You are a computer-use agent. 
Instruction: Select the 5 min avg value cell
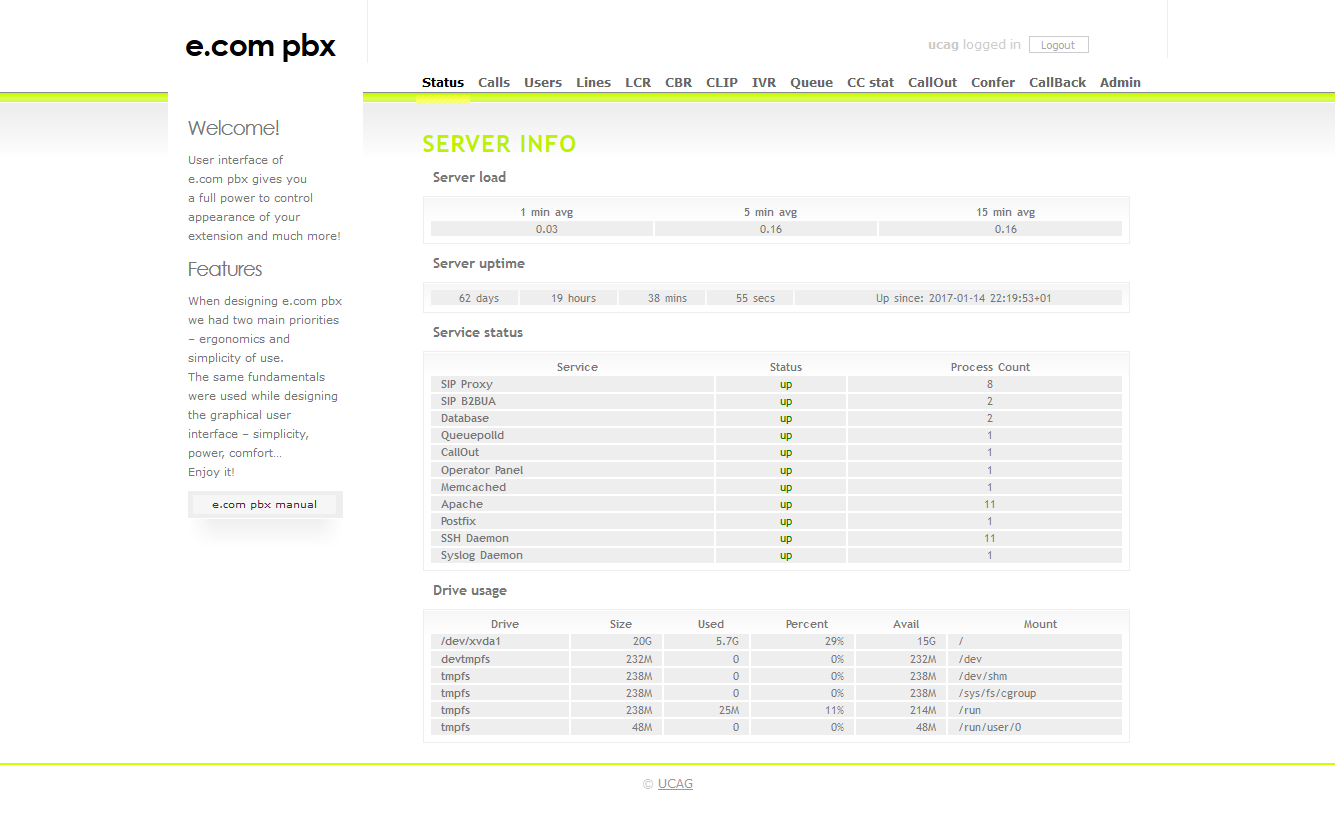tap(766, 229)
